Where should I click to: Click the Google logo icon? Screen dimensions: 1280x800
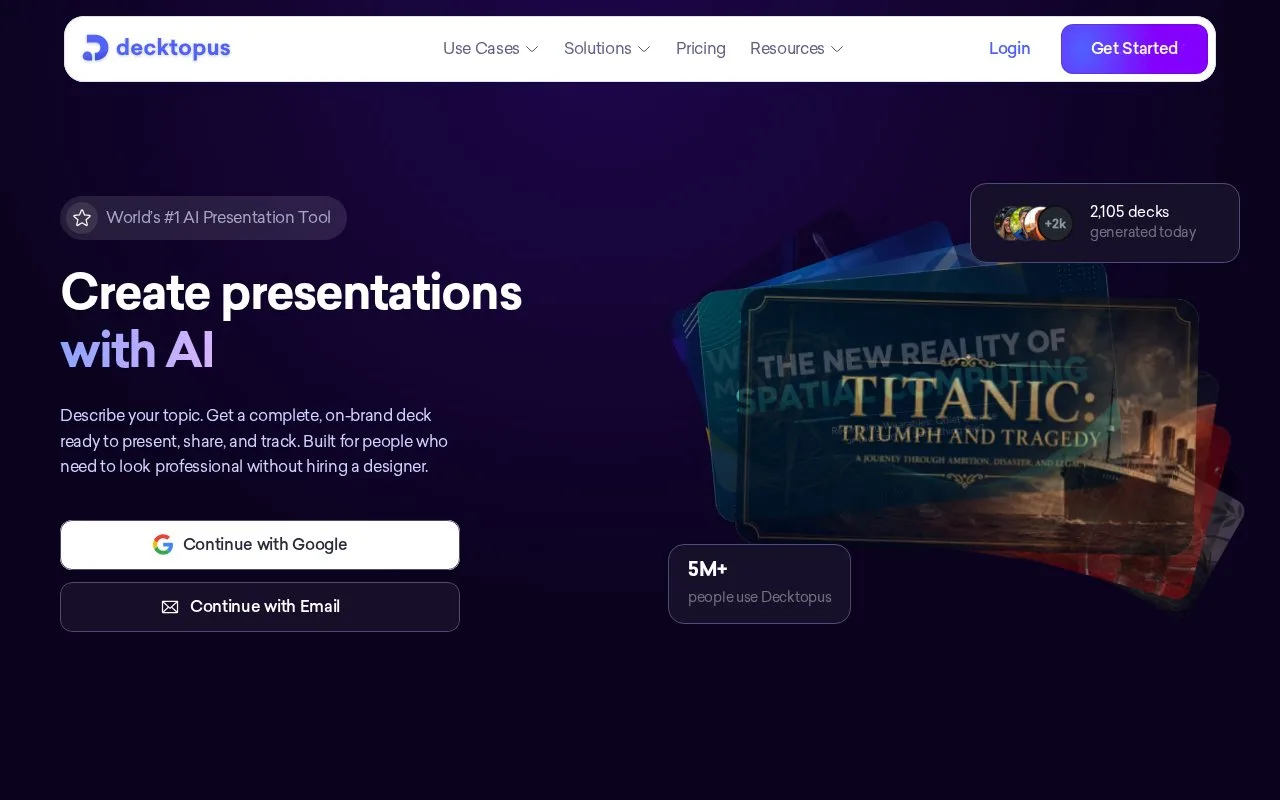tap(163, 545)
